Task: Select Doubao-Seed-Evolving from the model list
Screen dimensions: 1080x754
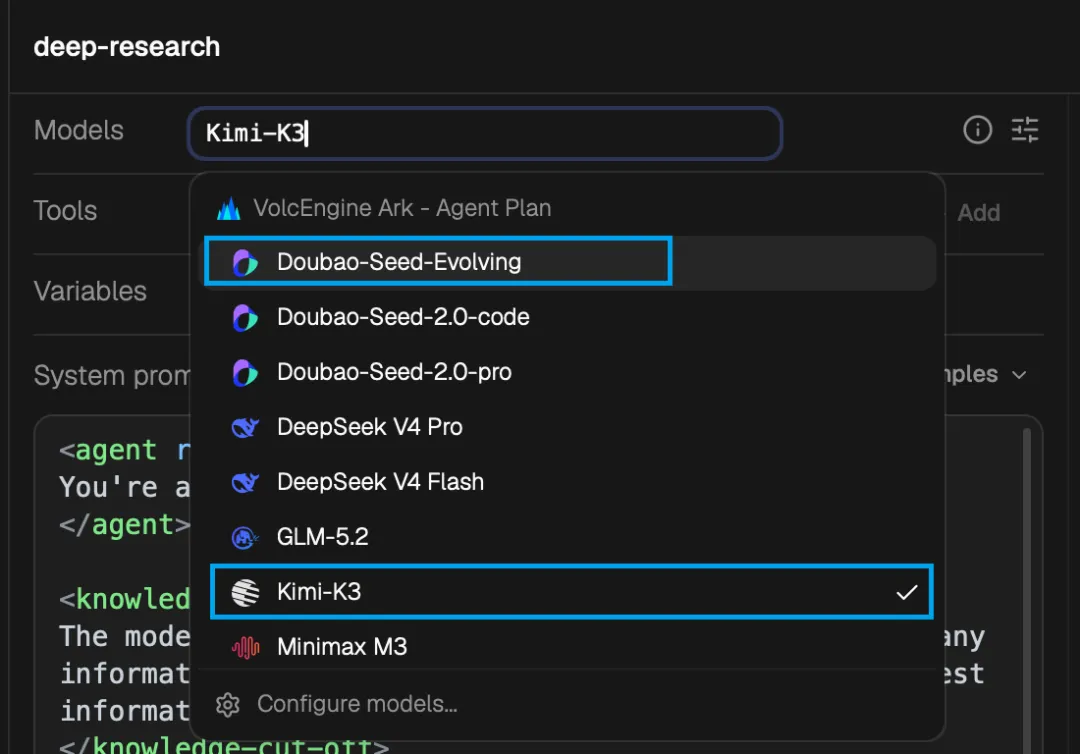Action: 570,262
